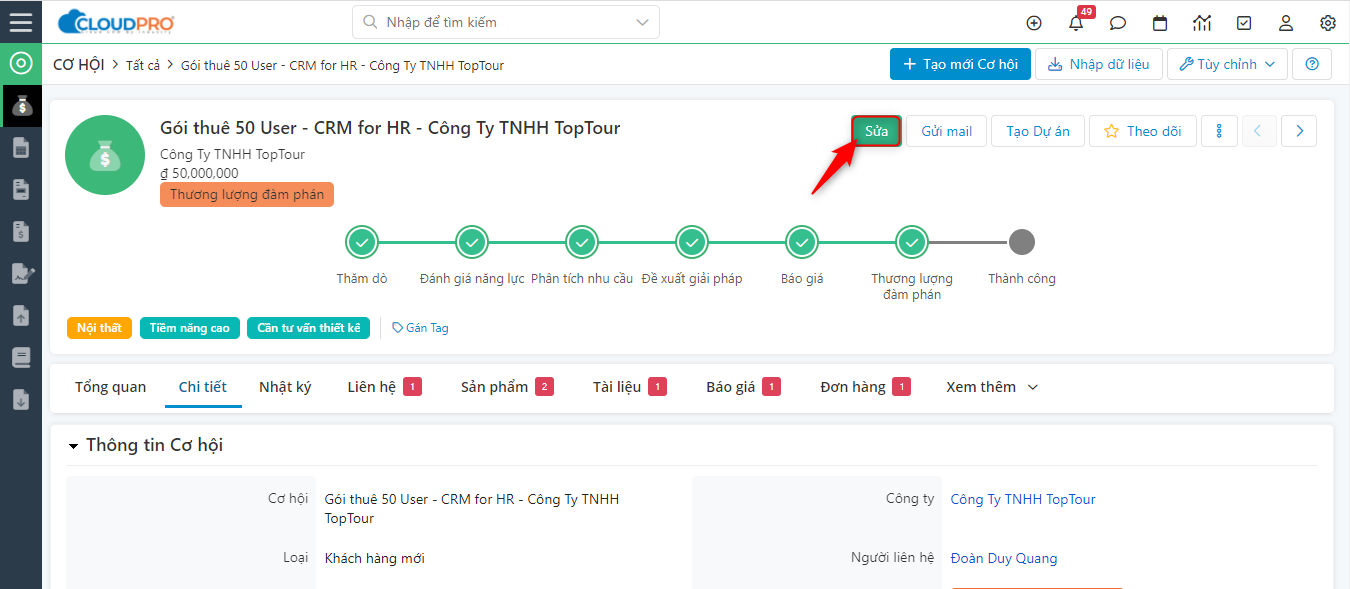The height and width of the screenshot is (589, 1350).
Task: Open the chart report sidebar icon
Action: tap(21, 273)
